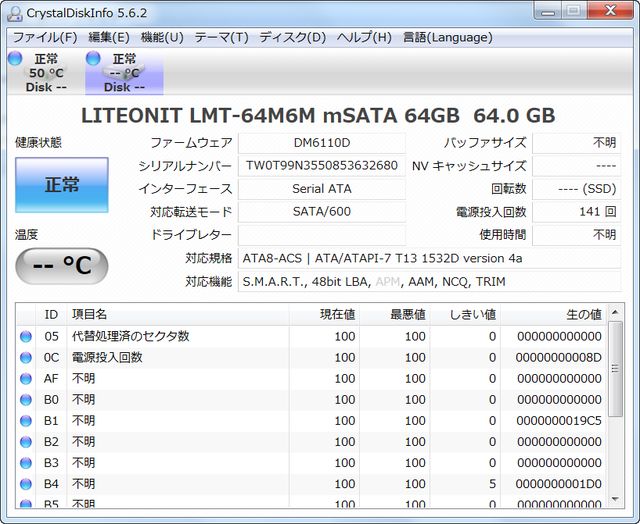The image size is (640, 524).
Task: Click the power-on count field 141 回
Action: coord(577,212)
